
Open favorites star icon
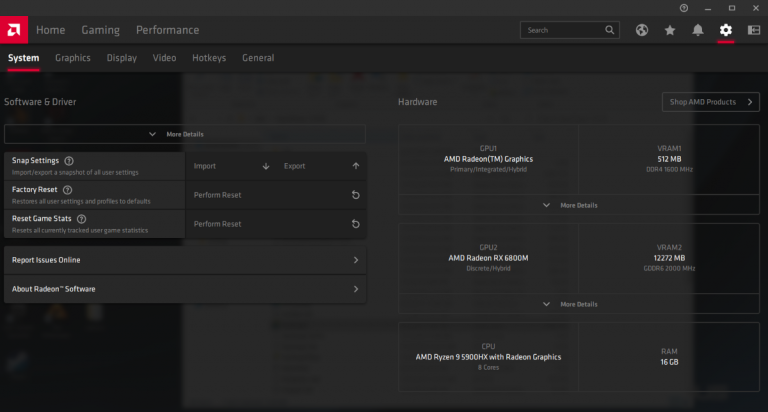tap(670, 30)
